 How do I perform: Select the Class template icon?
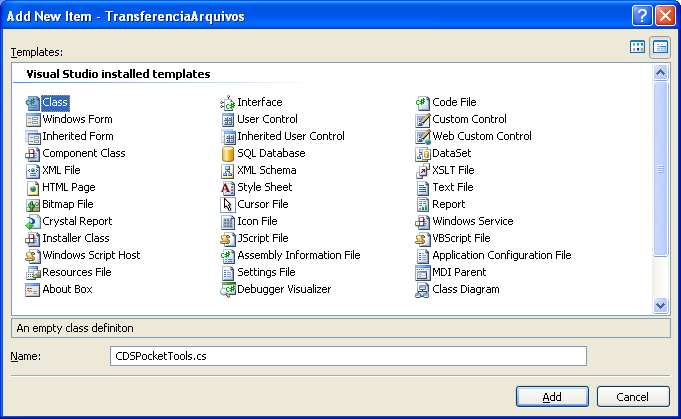33,103
